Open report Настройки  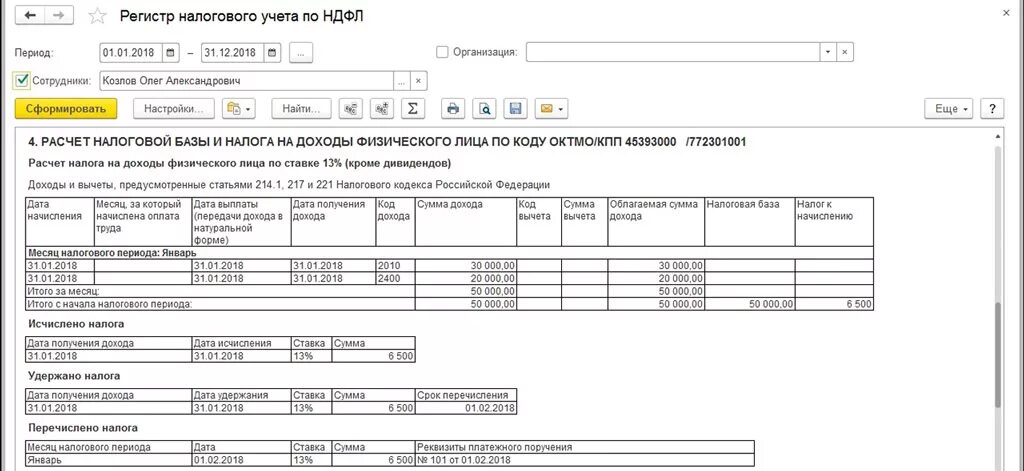(174, 109)
